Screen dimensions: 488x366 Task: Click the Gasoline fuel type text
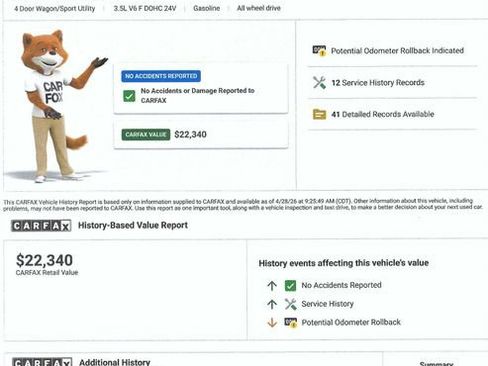207,8
